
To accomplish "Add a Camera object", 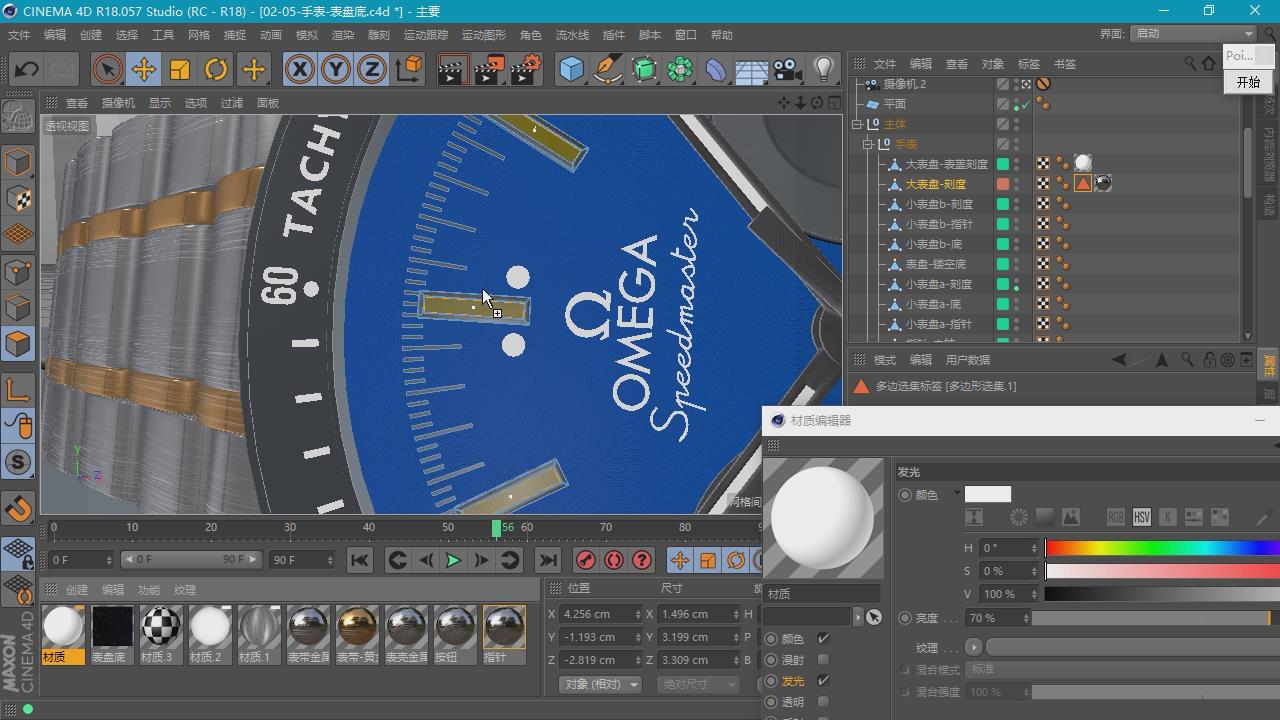I will tap(787, 69).
